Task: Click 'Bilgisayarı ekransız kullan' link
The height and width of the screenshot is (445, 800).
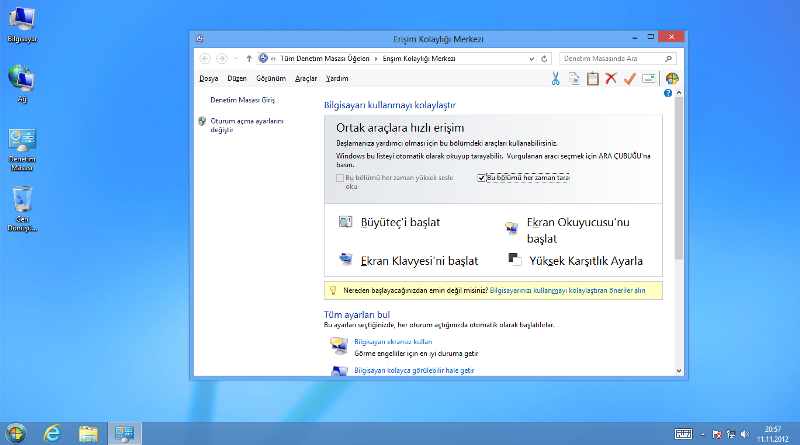Action: [x=393, y=341]
